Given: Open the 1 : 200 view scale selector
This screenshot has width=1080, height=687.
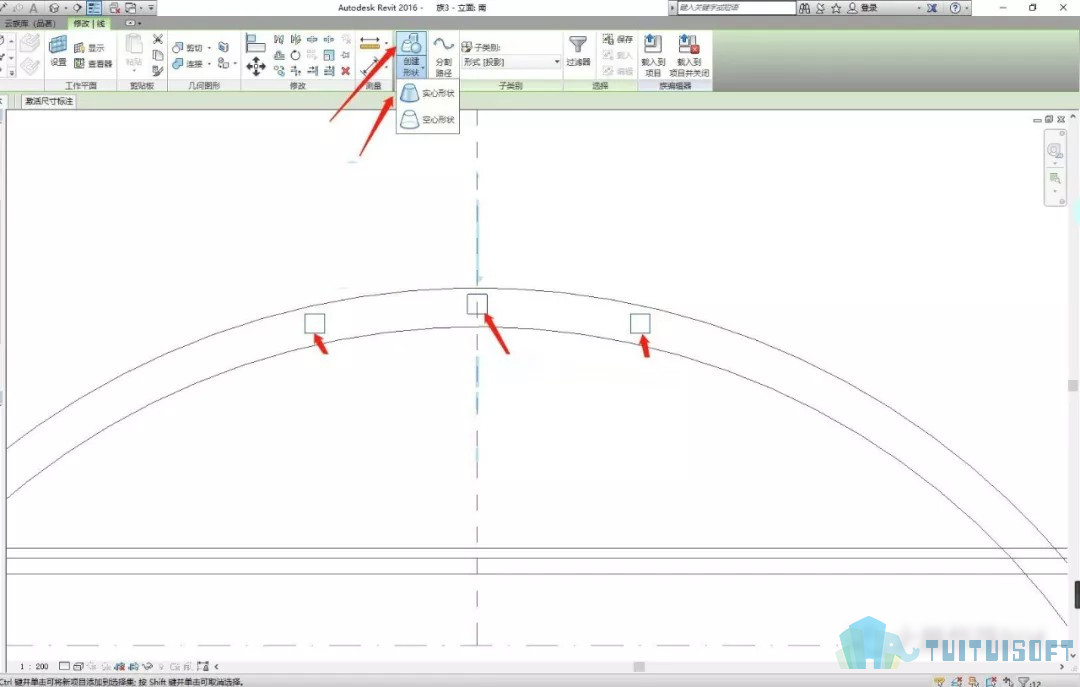Looking at the screenshot, I should [34, 666].
